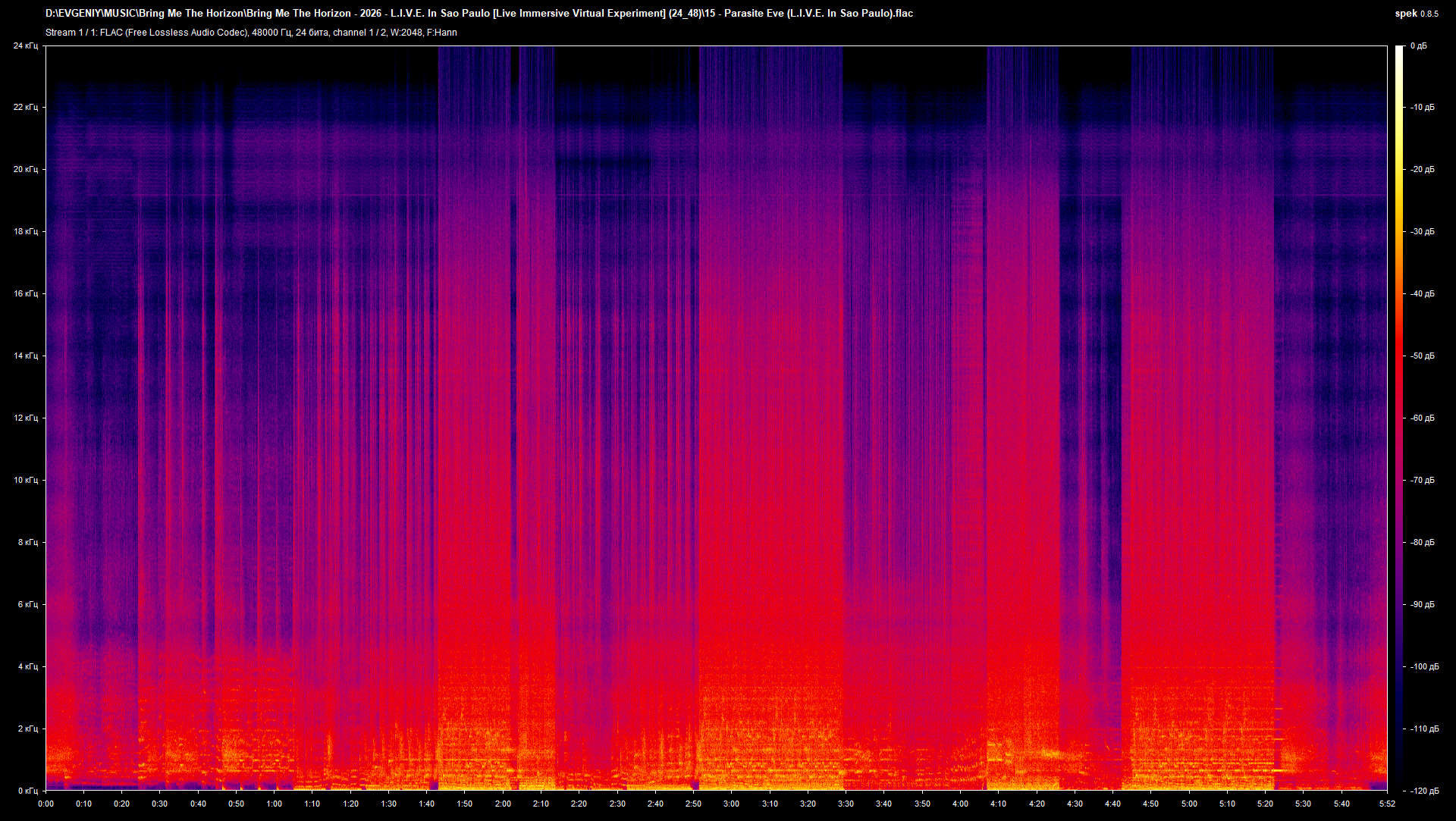Image resolution: width=1456 pixels, height=821 pixels.
Task: Click the 0 дБ level label
Action: pyautogui.click(x=1418, y=46)
